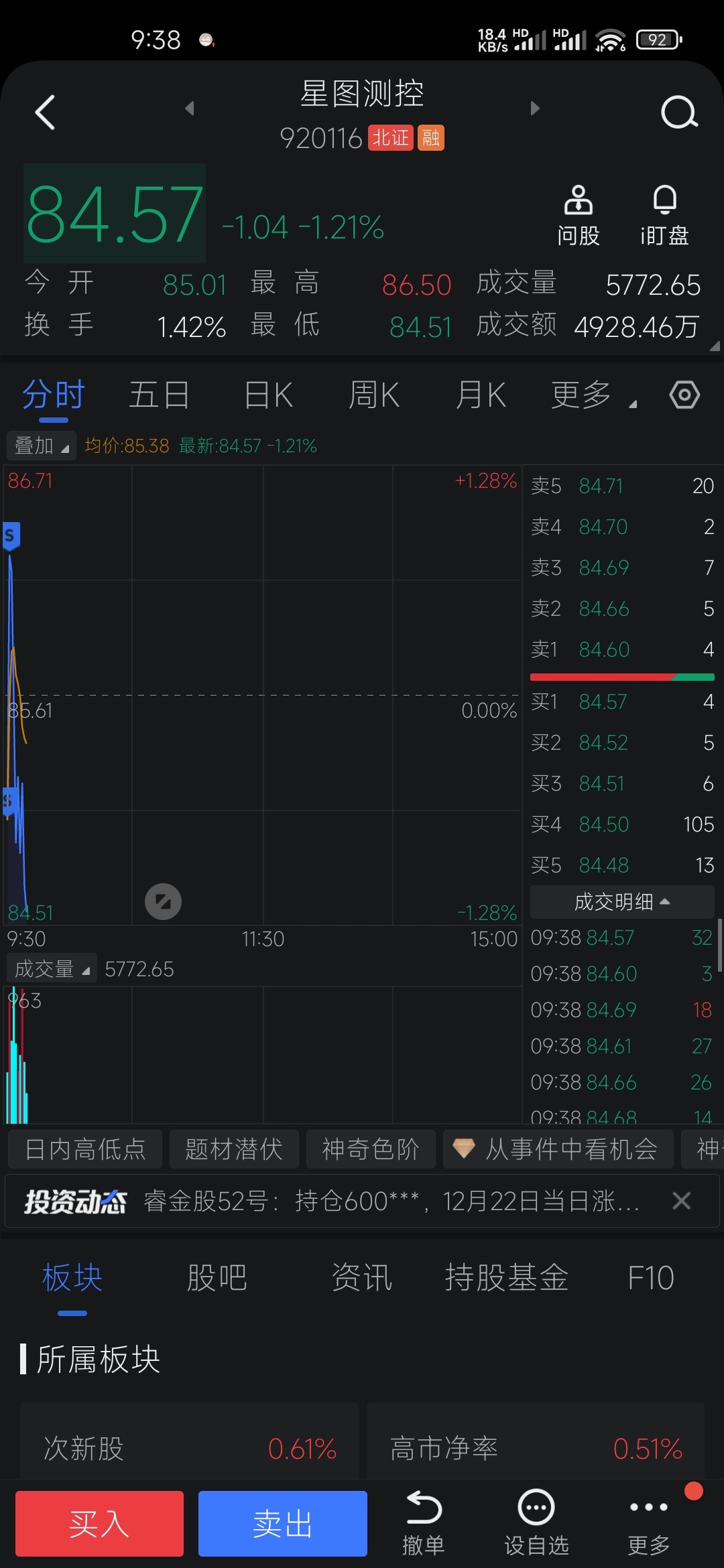The image size is (724, 1568).
Task: Tap trade row 09:38 84.69 18
Action: [x=621, y=1010]
